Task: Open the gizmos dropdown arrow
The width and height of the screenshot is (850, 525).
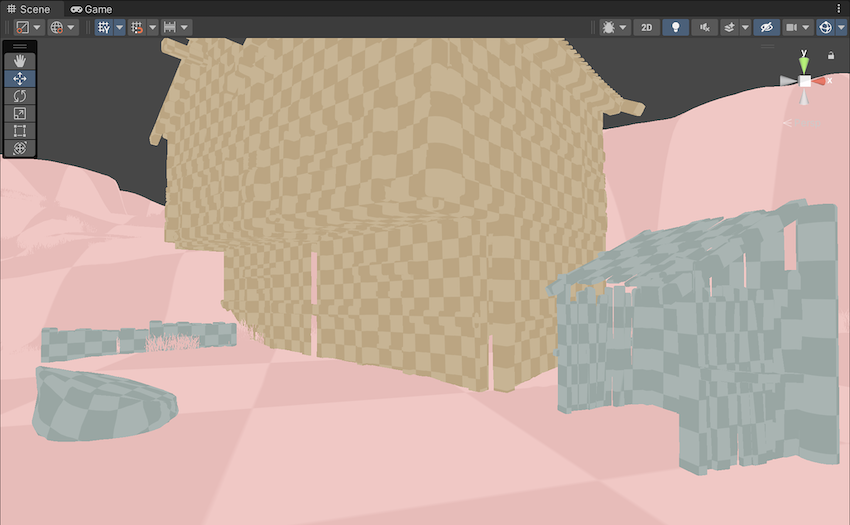Action: pyautogui.click(x=840, y=27)
